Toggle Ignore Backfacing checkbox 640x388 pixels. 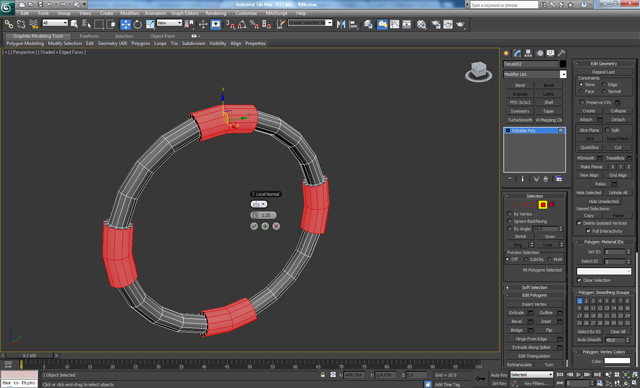point(510,221)
